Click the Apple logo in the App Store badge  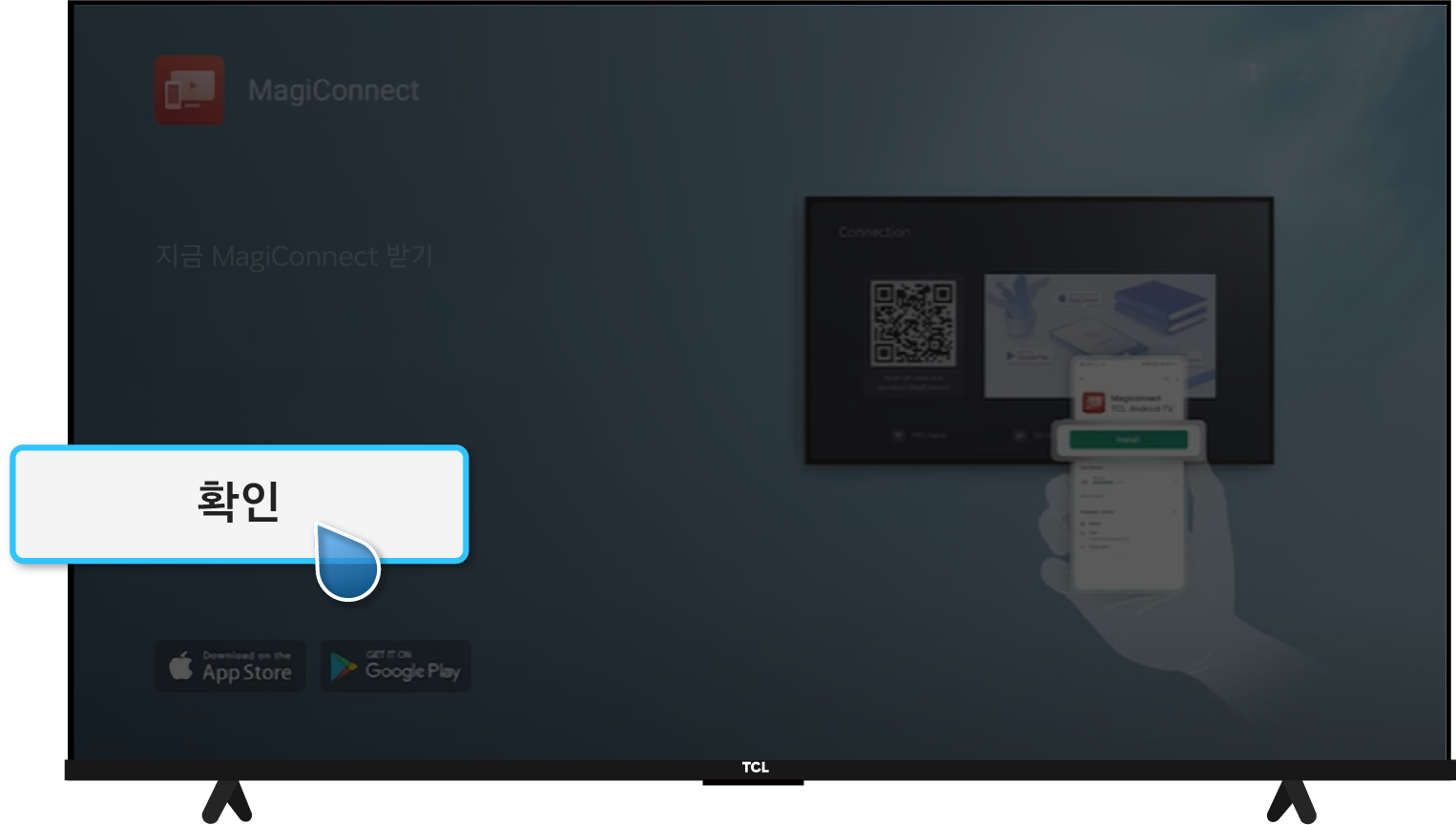click(180, 666)
